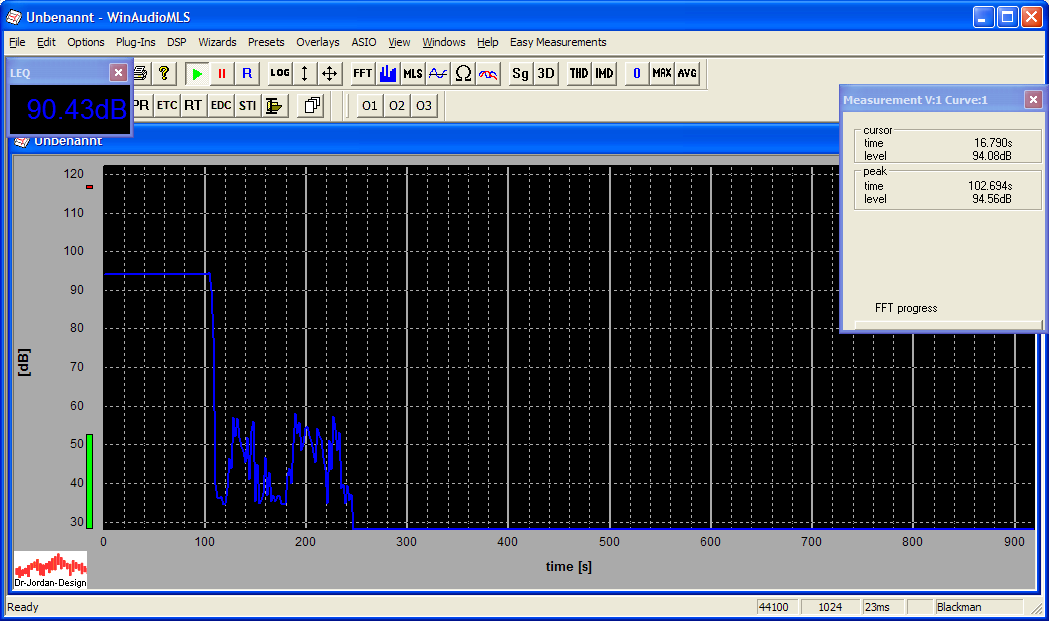The width and height of the screenshot is (1049, 621).
Task: Close the LEQ meter window
Action: [118, 72]
